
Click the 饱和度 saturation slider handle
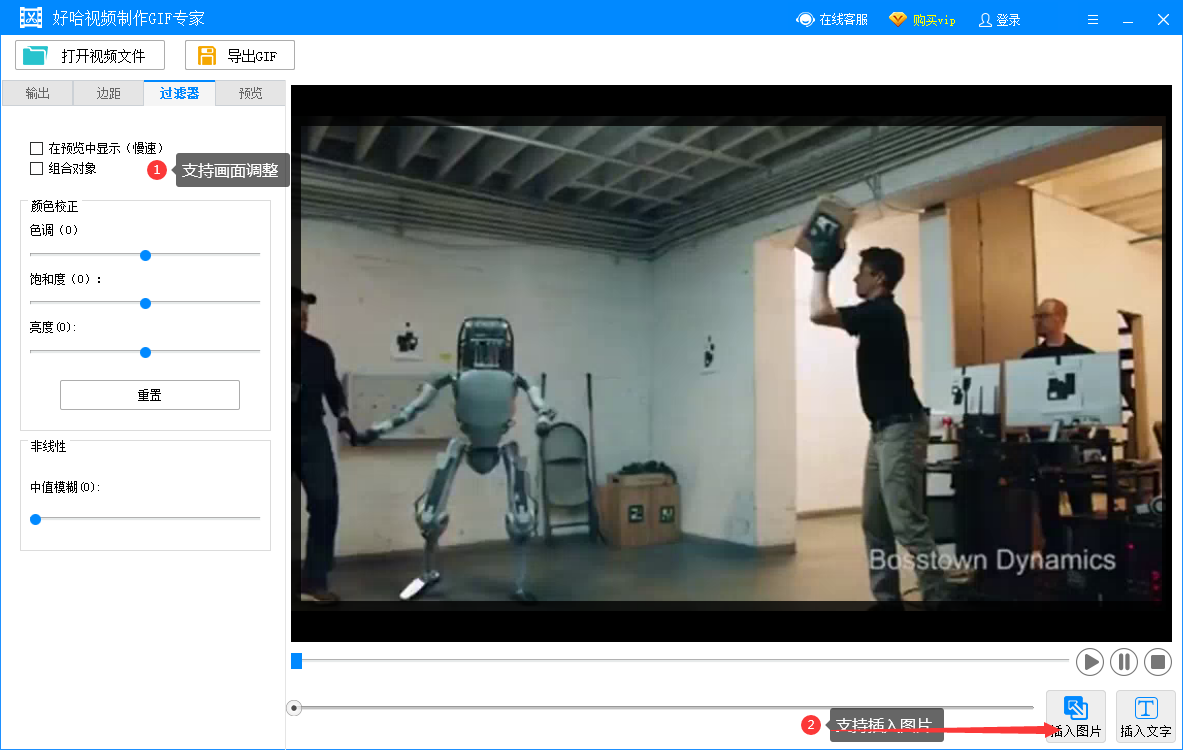pyautogui.click(x=145, y=303)
